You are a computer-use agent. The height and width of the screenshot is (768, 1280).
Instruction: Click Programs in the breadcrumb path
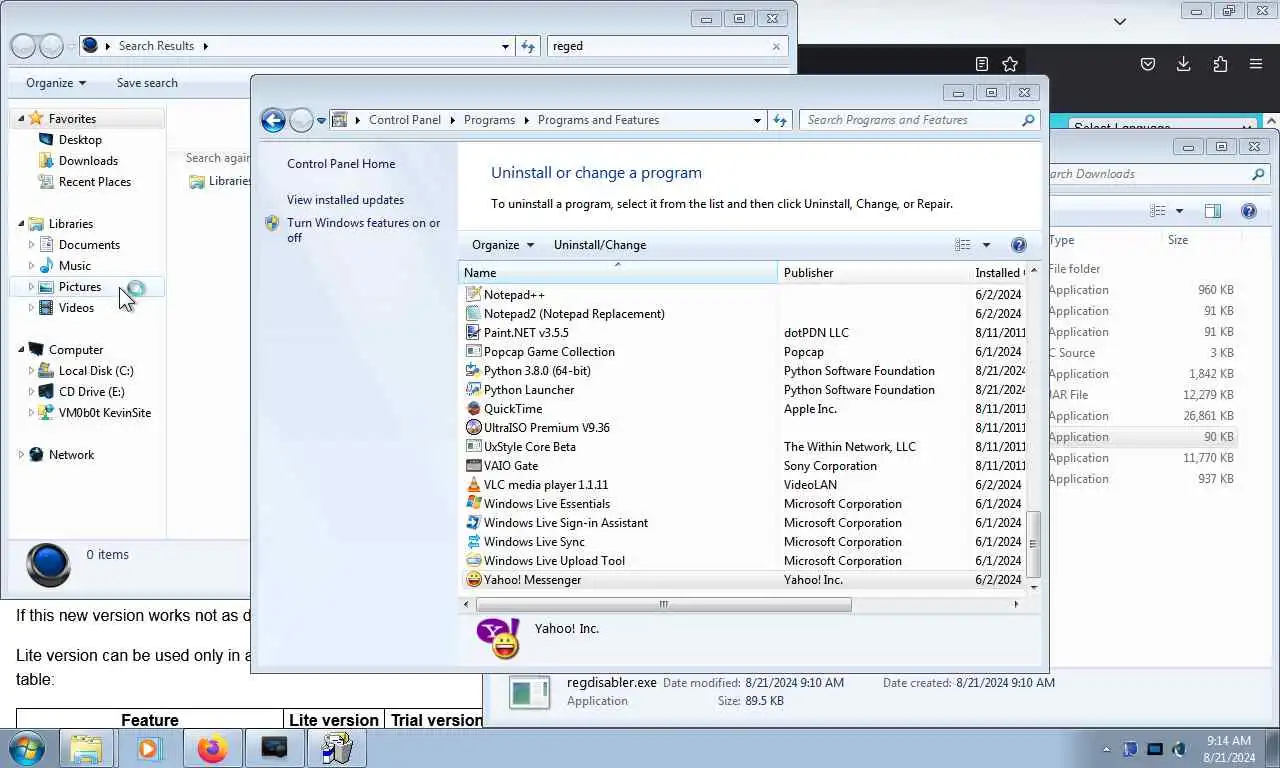click(489, 120)
